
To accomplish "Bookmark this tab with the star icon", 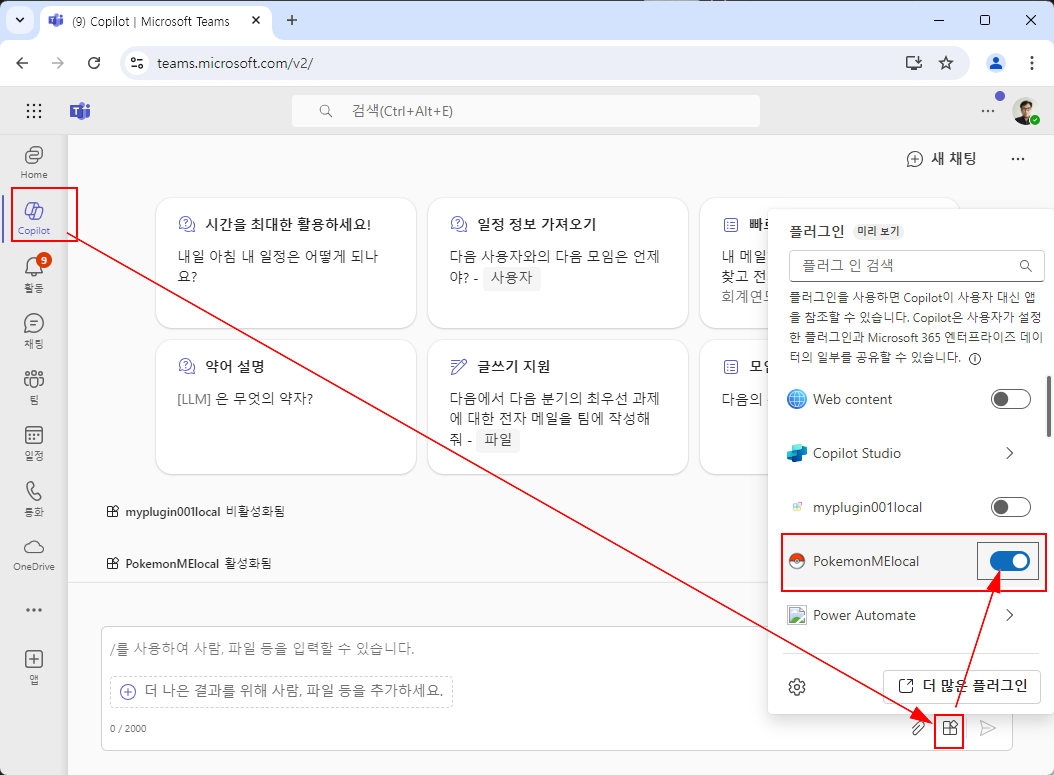I will click(946, 63).
